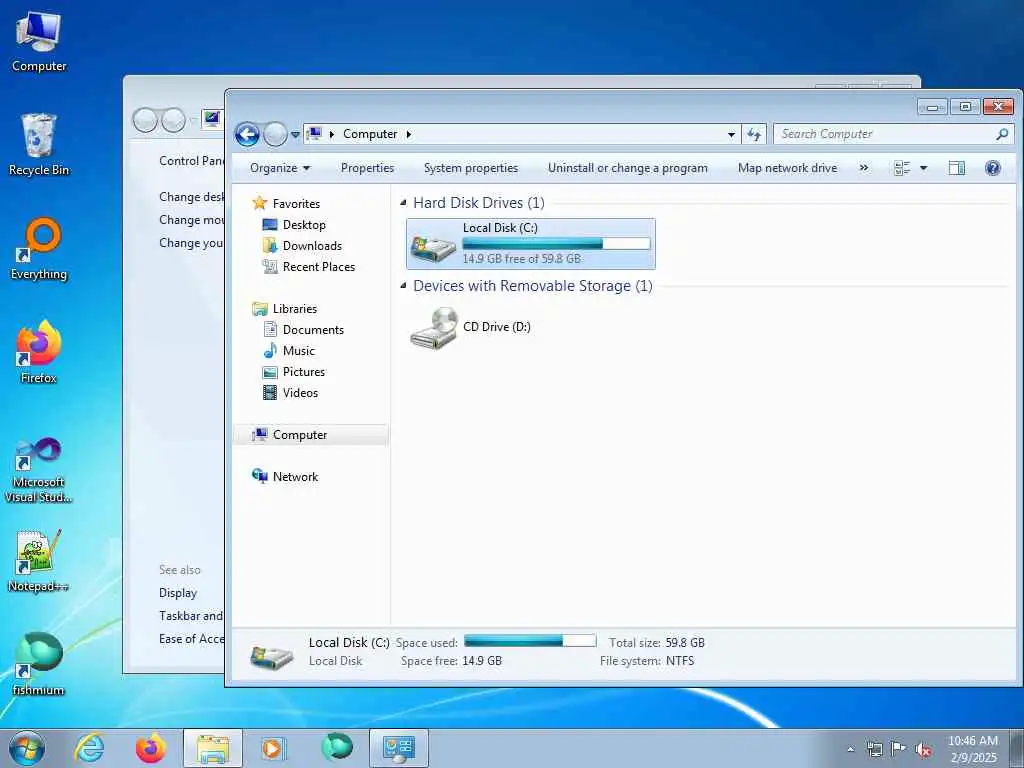The image size is (1024, 768).
Task: Open Microsoft Visual Studio desktop shortcut
Action: [x=39, y=470]
